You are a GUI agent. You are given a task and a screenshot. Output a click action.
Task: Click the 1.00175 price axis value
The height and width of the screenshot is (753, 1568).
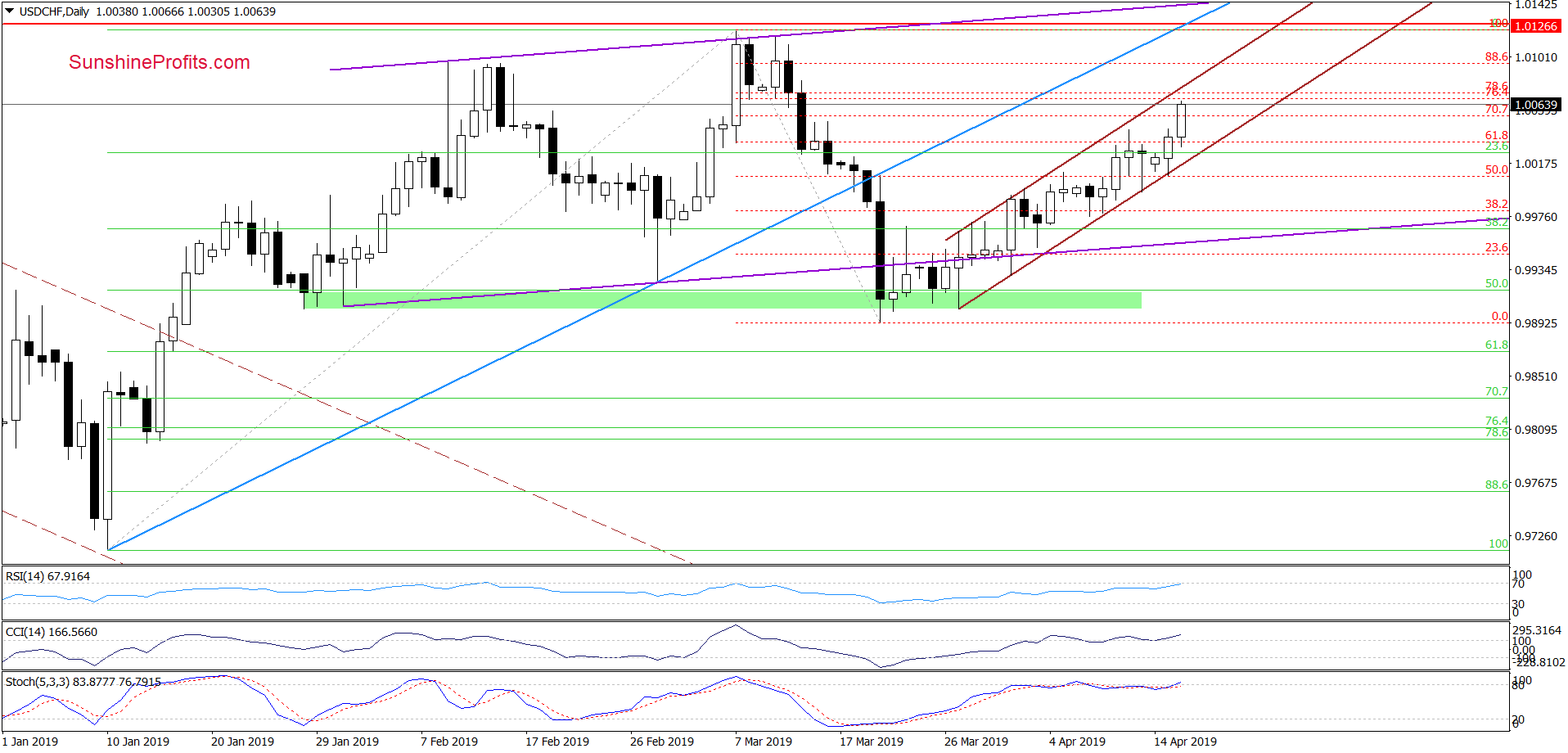point(1536,164)
